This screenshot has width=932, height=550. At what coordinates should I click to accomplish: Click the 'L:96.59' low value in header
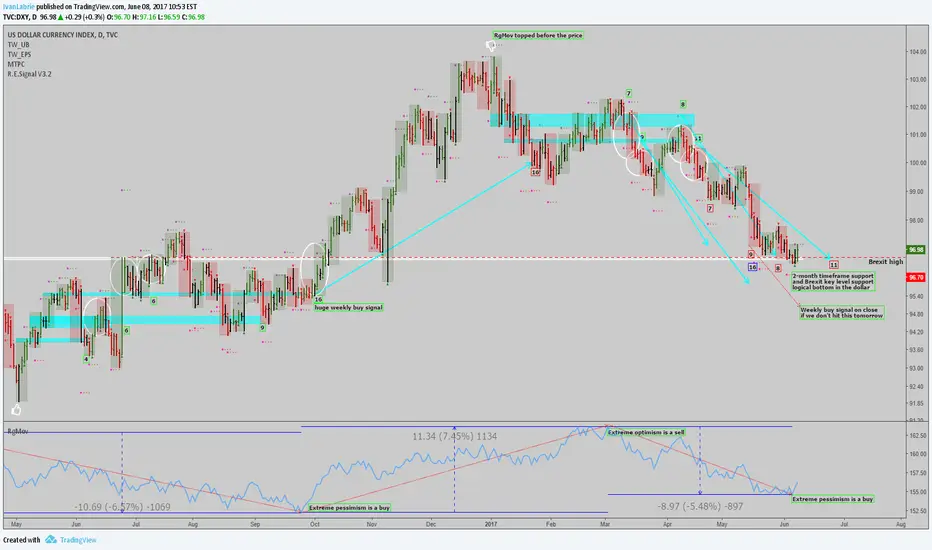[169, 17]
